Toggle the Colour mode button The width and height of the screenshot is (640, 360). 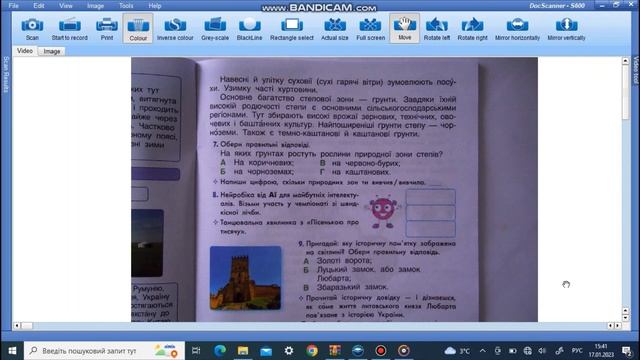138,28
